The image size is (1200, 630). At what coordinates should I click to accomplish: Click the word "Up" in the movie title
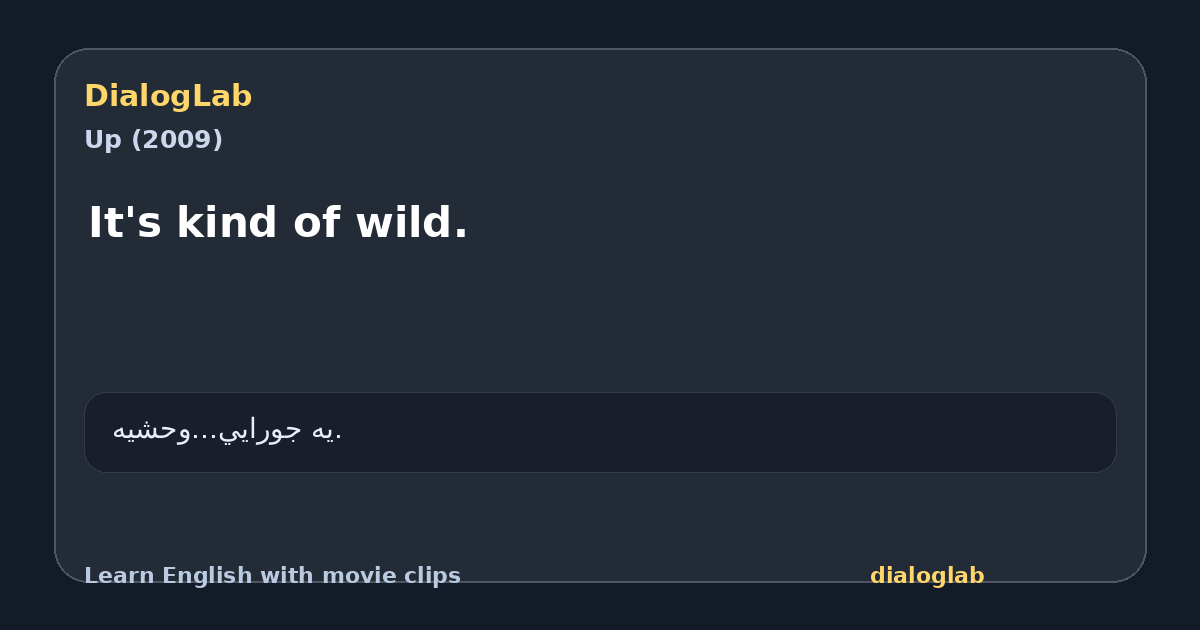[x=100, y=140]
